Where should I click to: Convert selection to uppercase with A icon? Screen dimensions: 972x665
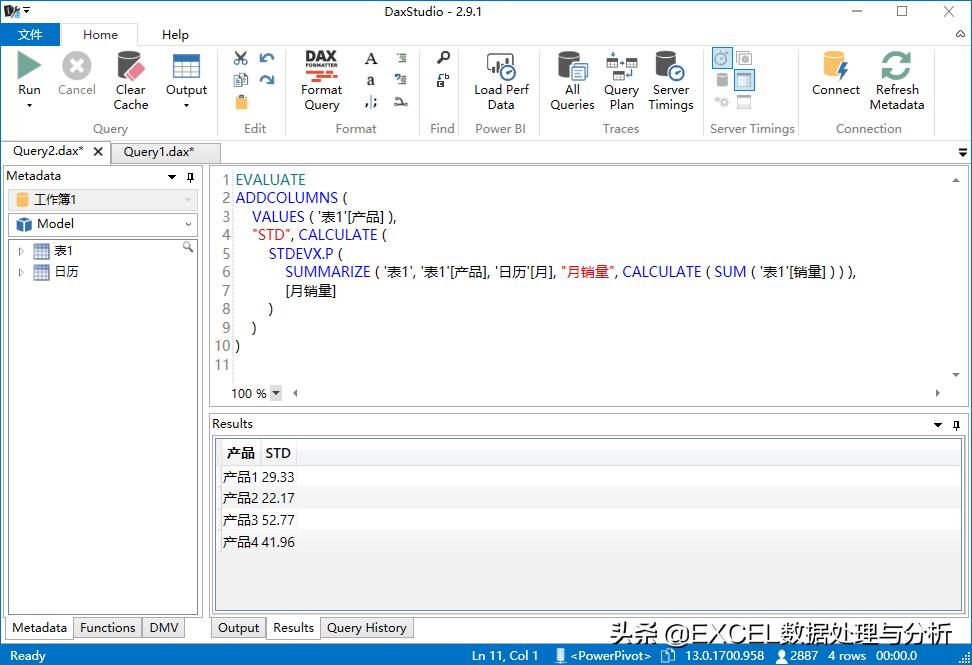[371, 59]
